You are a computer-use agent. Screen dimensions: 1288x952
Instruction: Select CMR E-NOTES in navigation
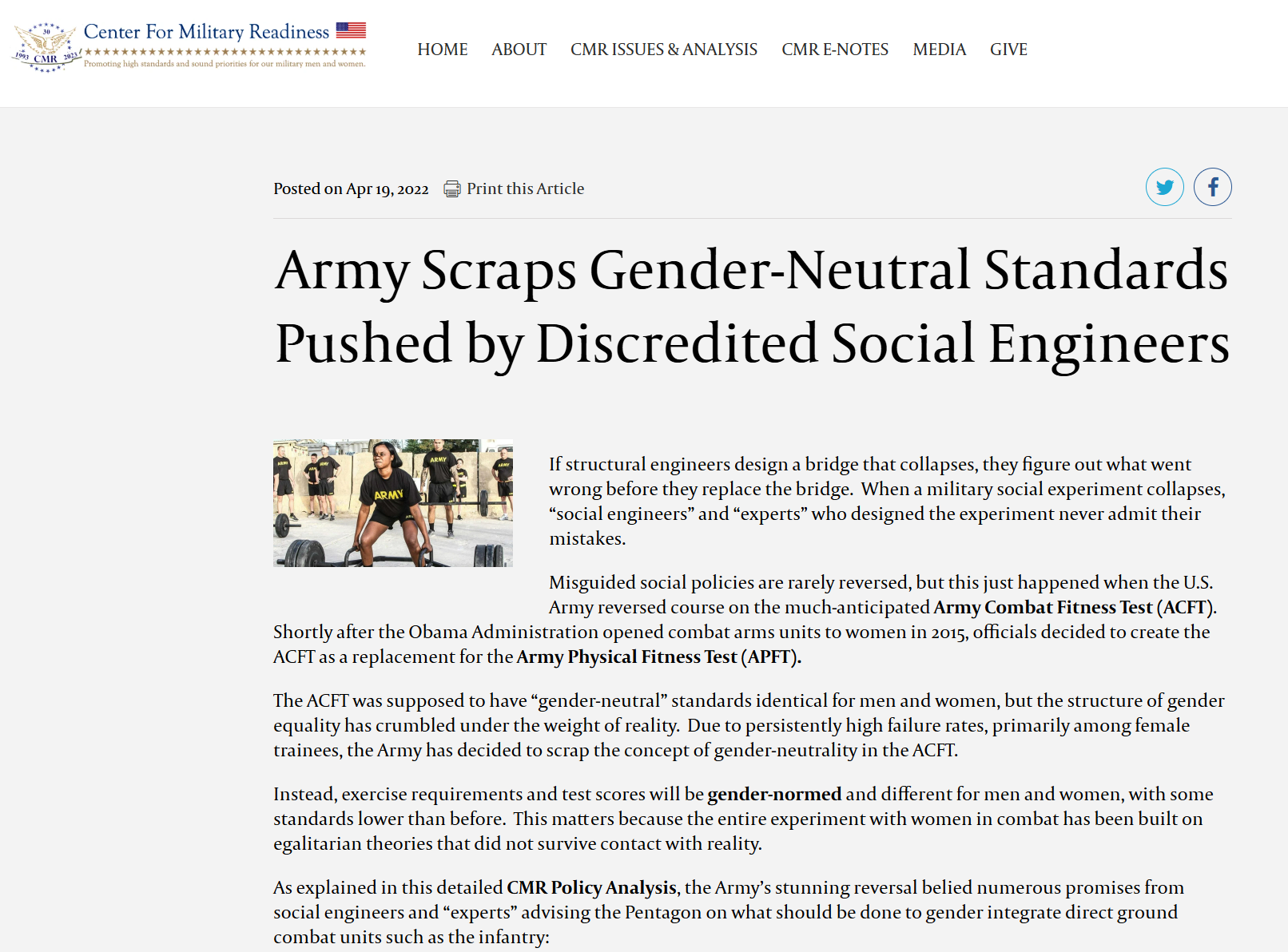pyautogui.click(x=835, y=50)
